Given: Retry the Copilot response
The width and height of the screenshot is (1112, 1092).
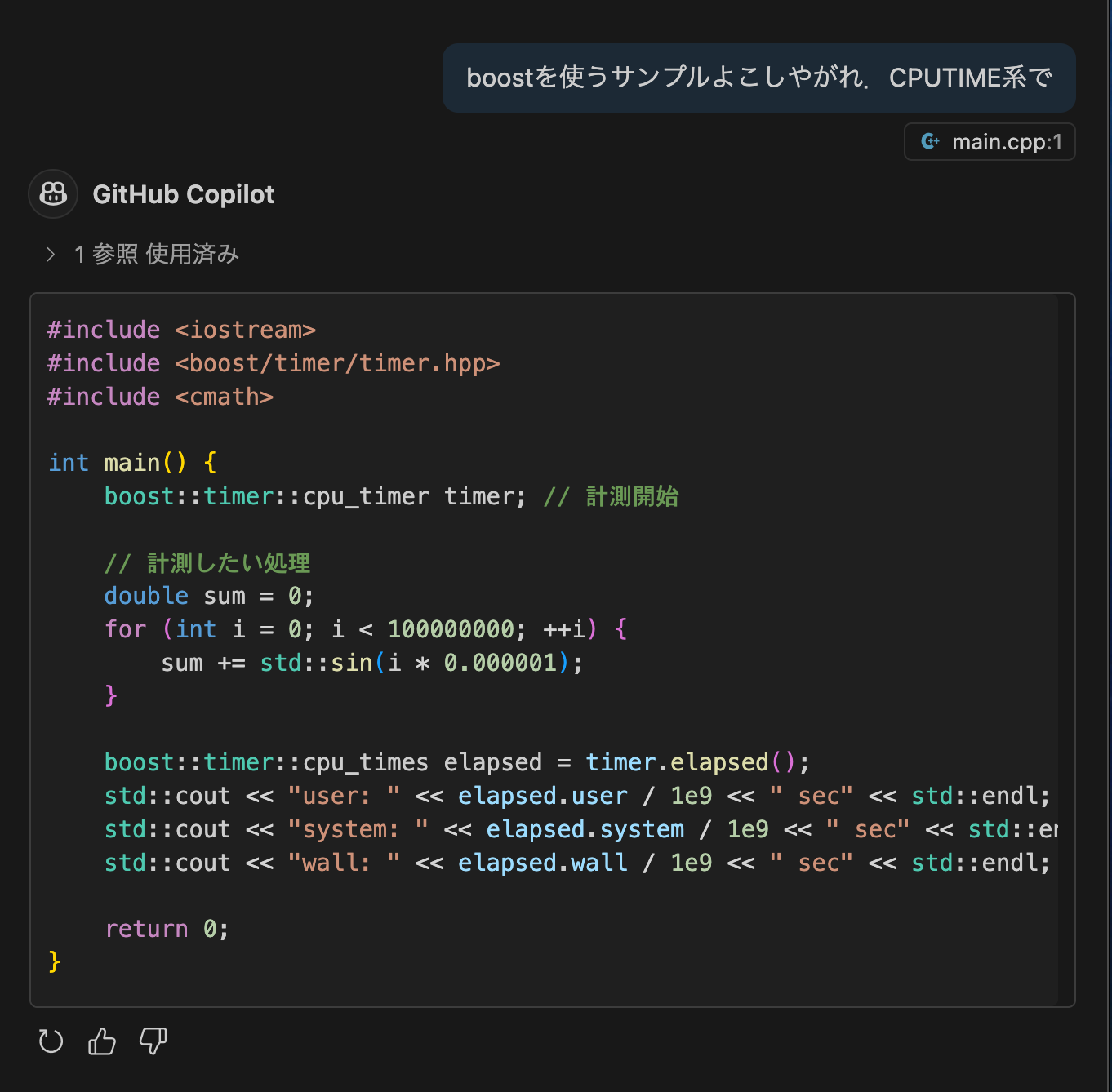Looking at the screenshot, I should [51, 1041].
